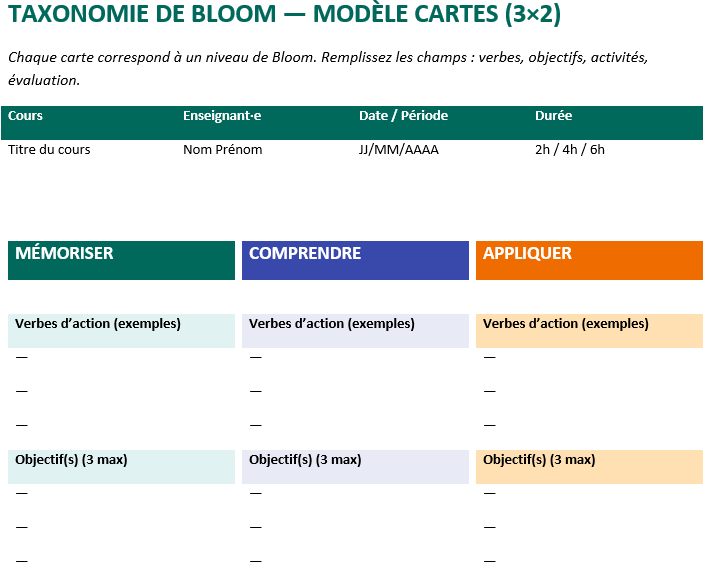Click first dash line under MÉMORISER verbes
This screenshot has width=718, height=582.
[22, 357]
